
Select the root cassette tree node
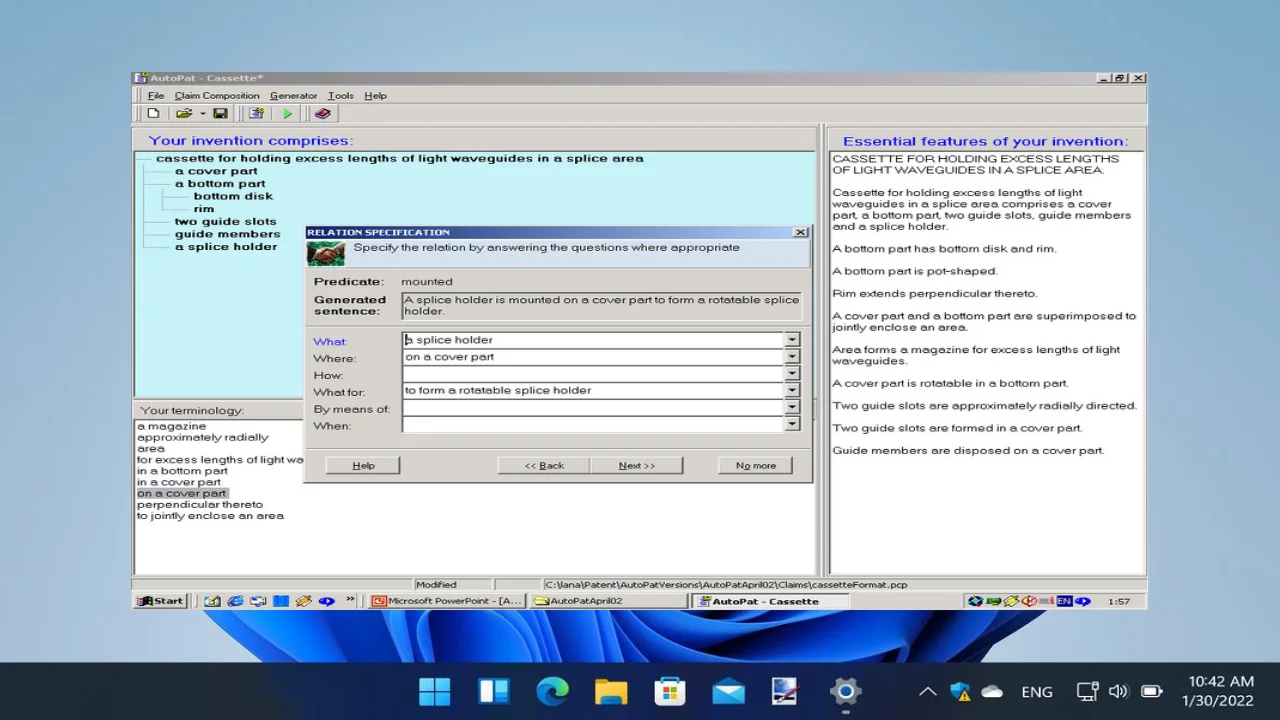399,158
